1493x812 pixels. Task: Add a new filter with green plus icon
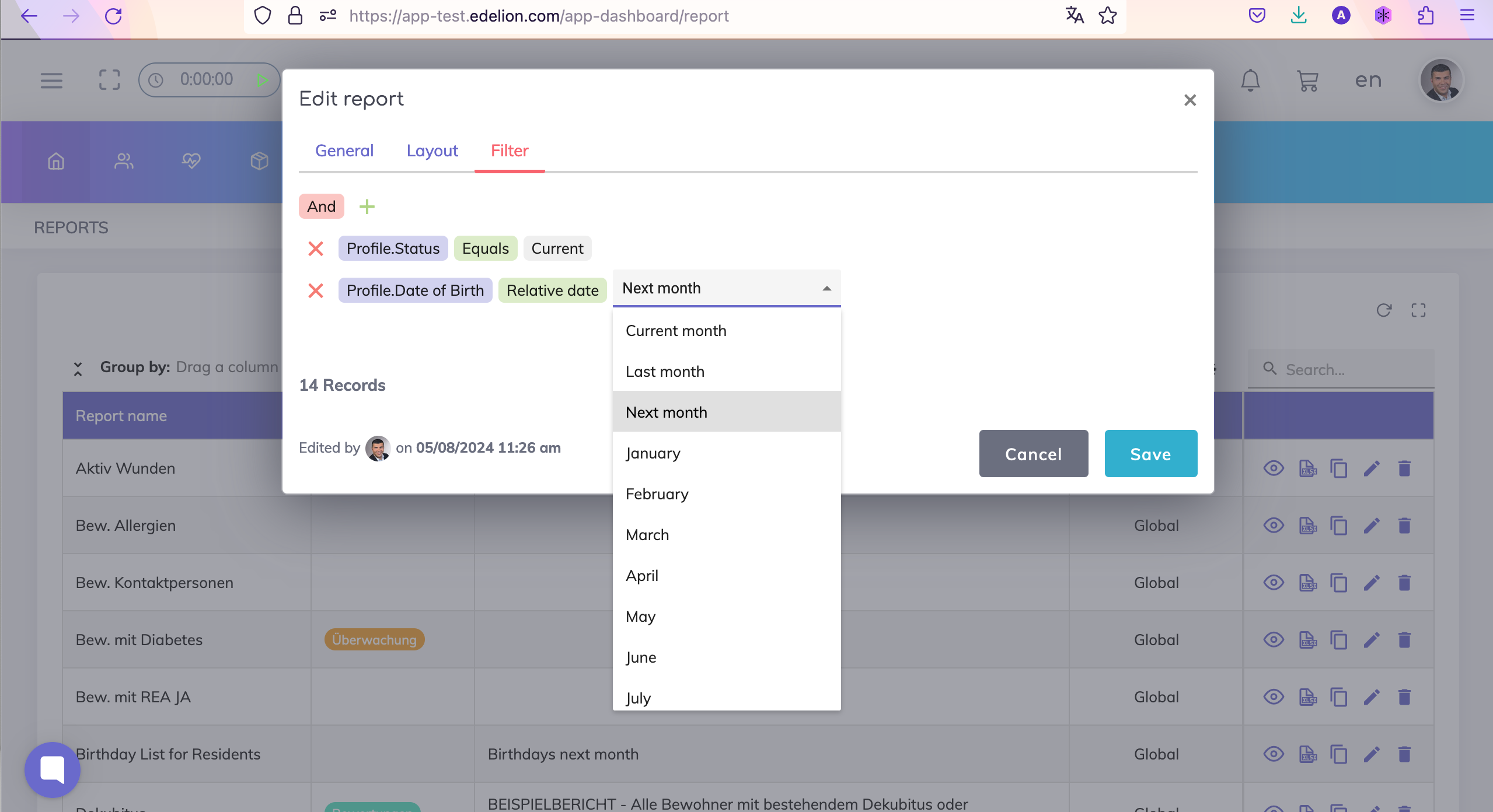coord(367,206)
